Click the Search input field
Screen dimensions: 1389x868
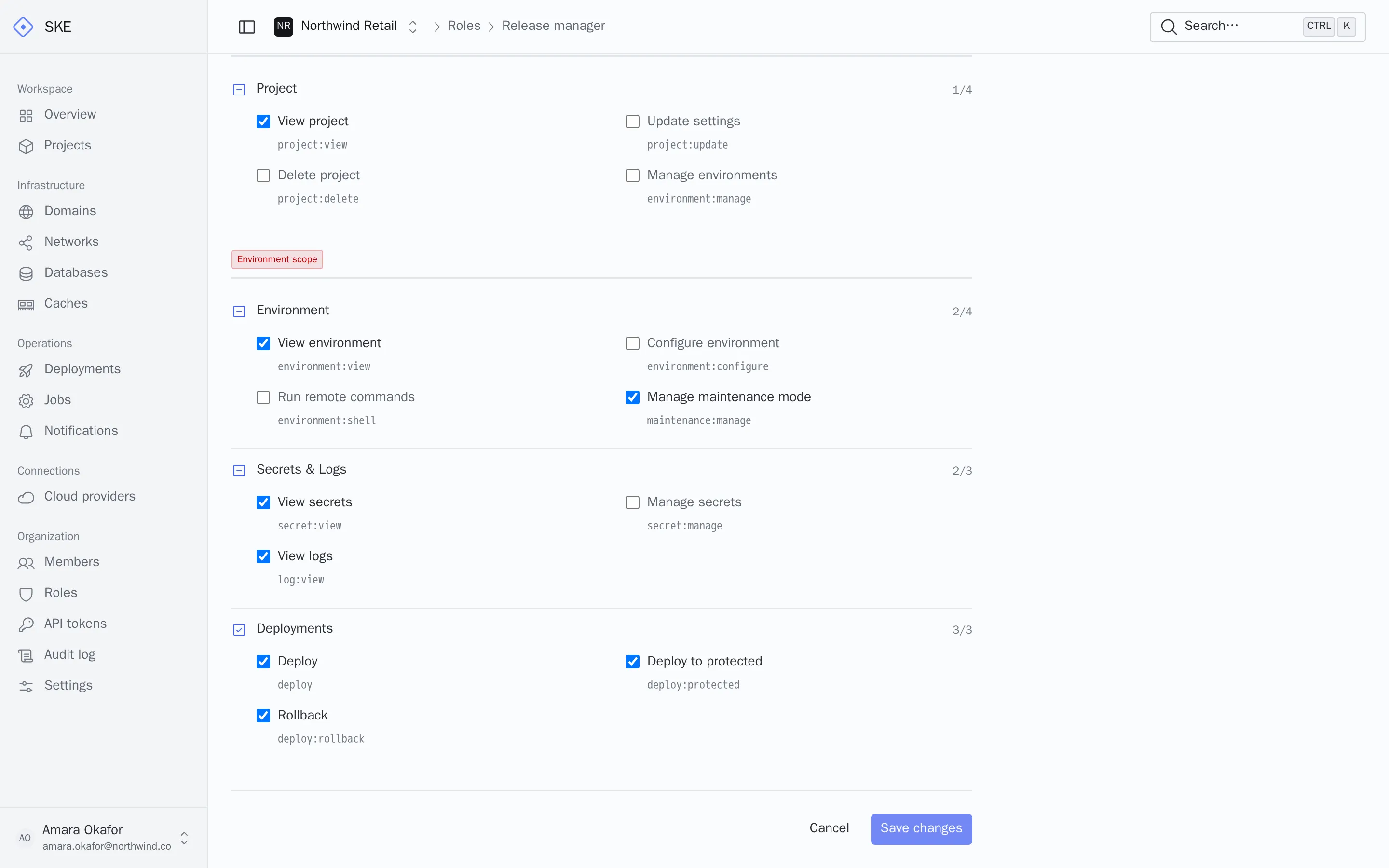pos(1257,27)
